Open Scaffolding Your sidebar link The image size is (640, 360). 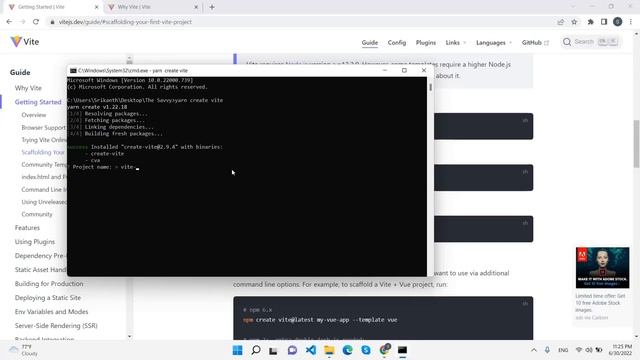(x=43, y=152)
